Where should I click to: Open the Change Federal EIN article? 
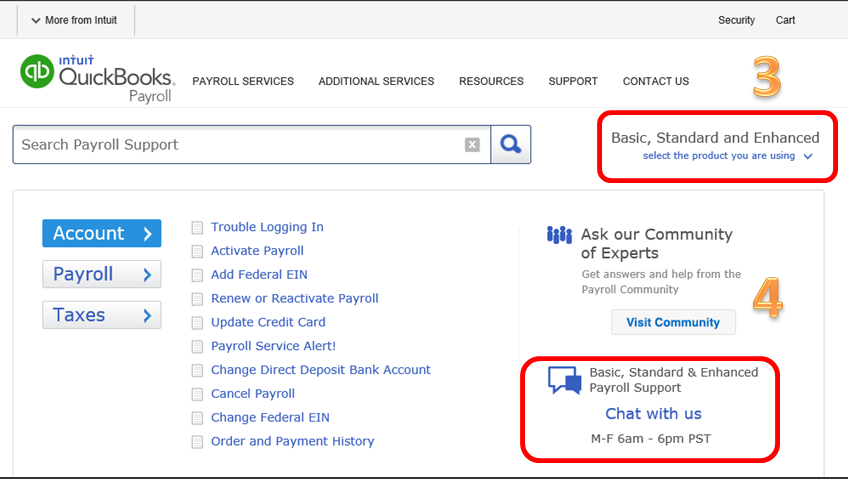point(270,417)
